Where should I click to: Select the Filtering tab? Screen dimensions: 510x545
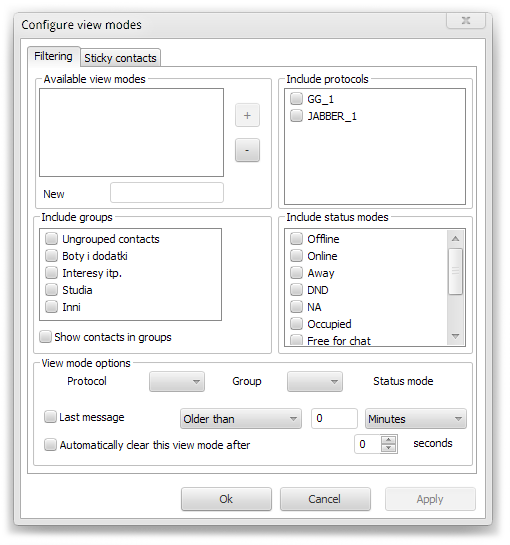[x=54, y=56]
